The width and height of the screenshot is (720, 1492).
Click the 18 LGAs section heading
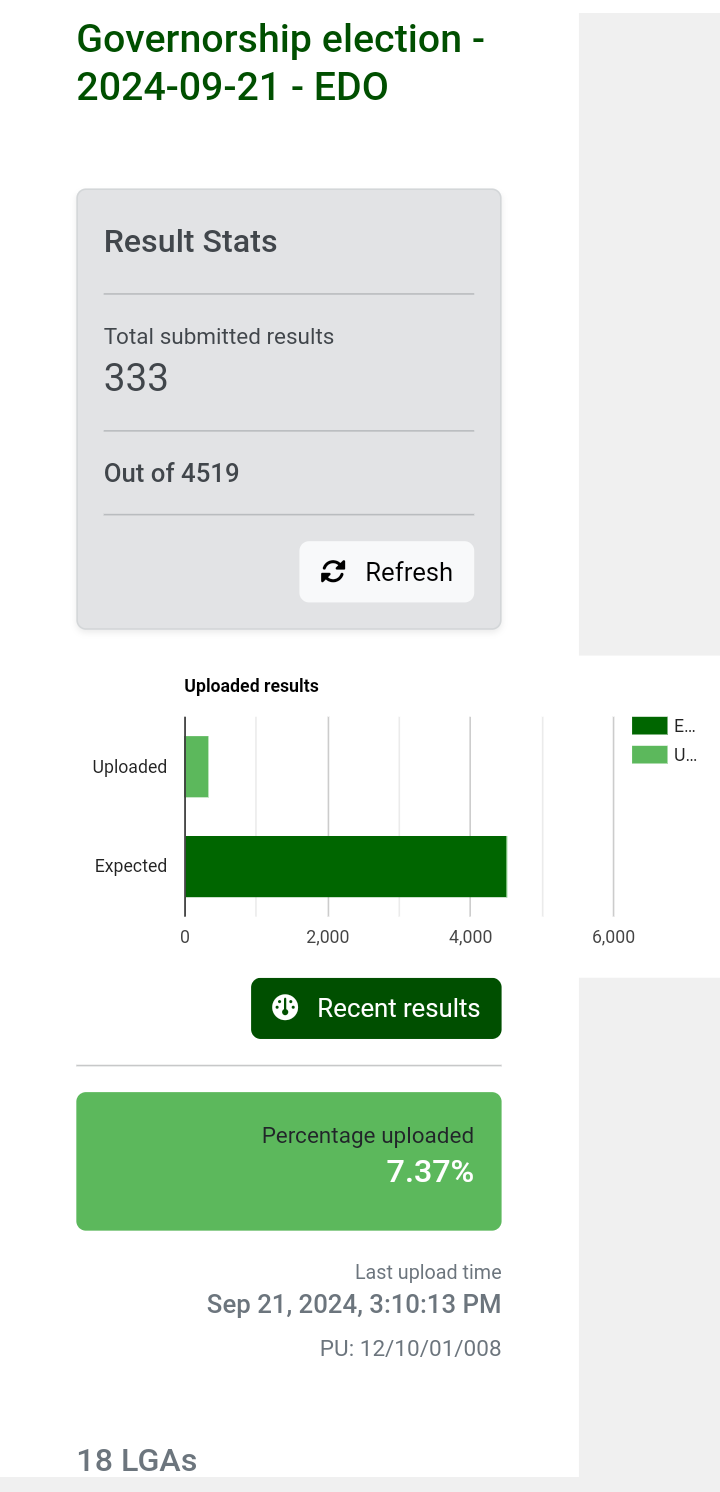pyautogui.click(x=137, y=1460)
